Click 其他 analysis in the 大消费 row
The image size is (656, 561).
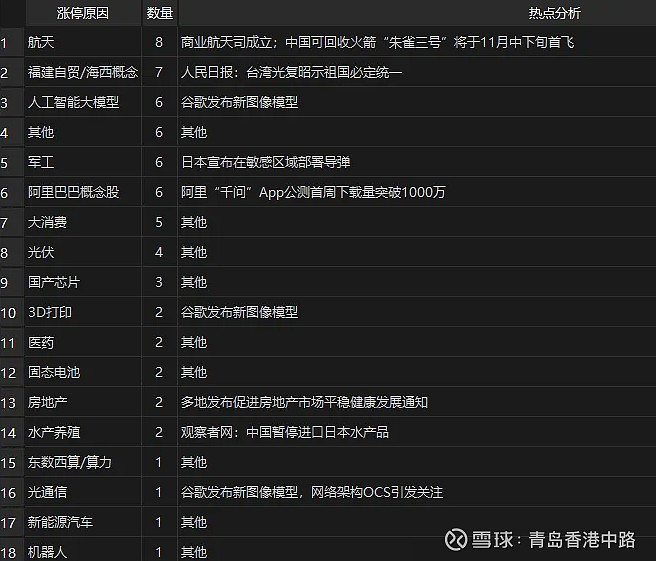point(194,222)
